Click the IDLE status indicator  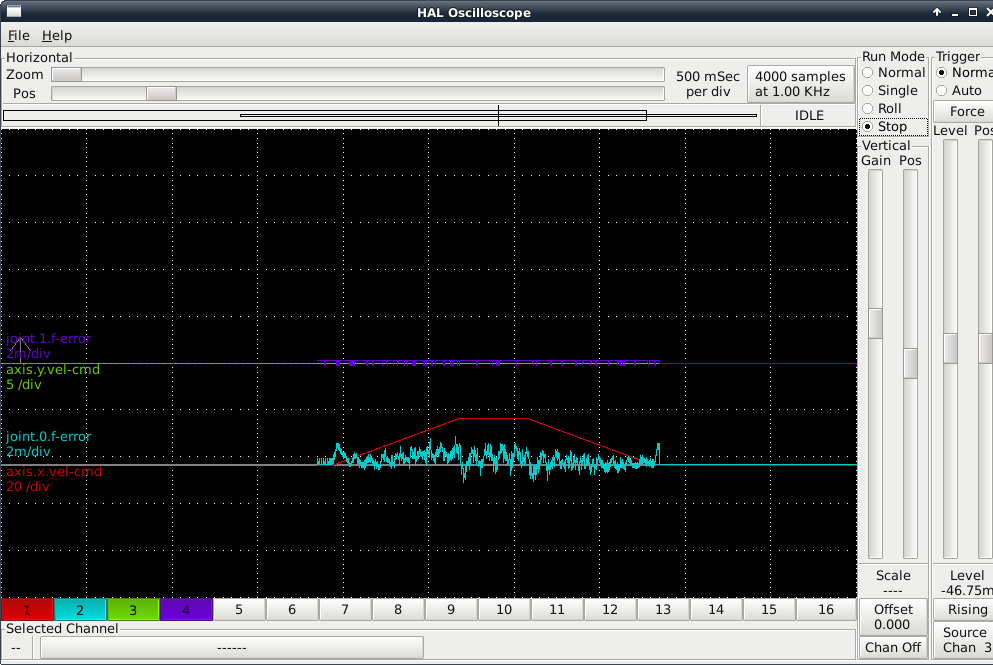[809, 115]
